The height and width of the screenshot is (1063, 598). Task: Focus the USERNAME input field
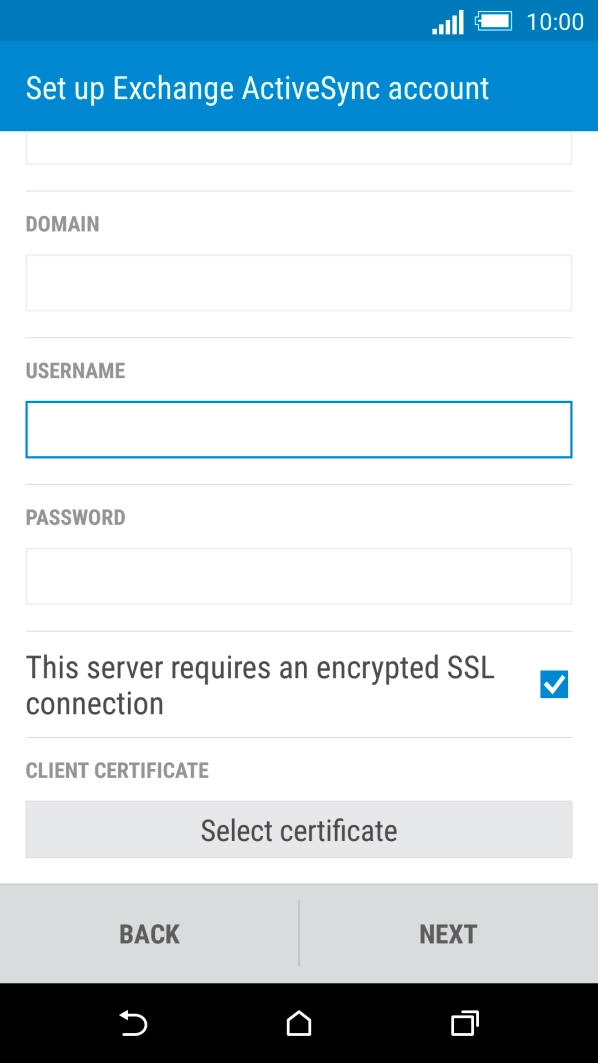(x=298, y=429)
